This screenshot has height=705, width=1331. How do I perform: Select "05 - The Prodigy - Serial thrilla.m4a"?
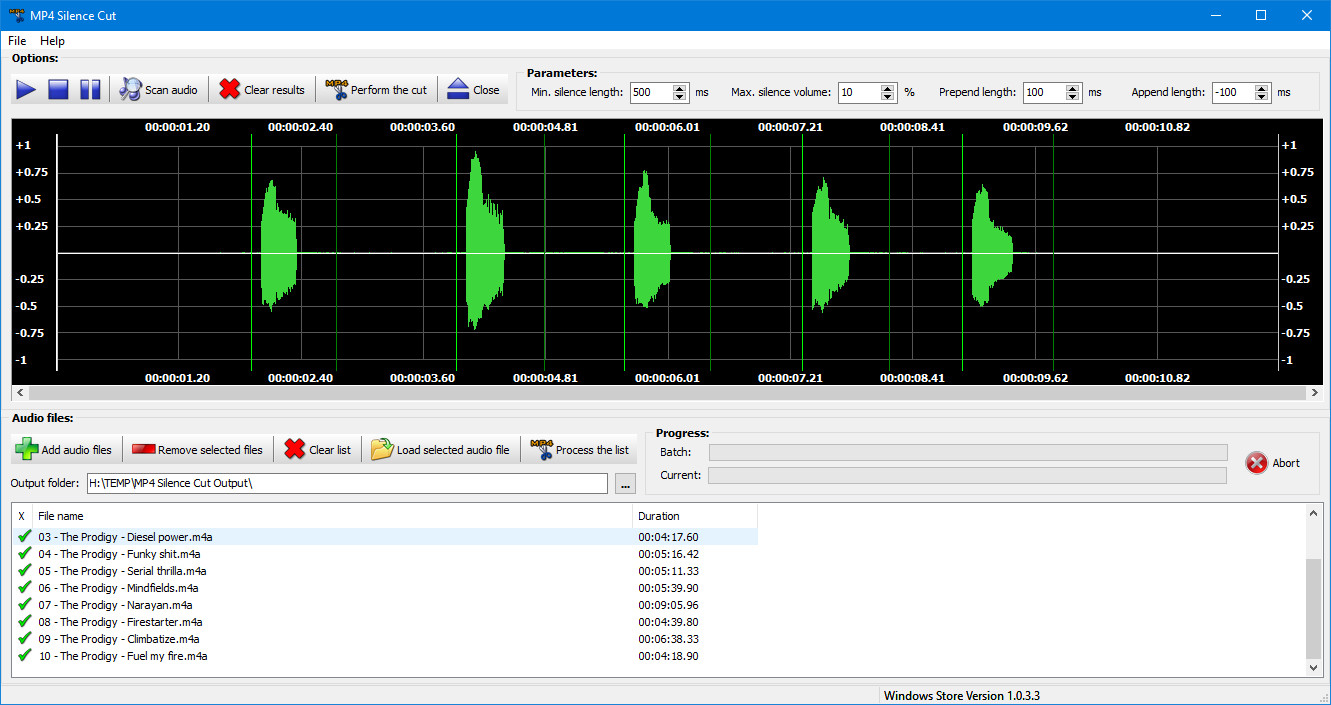click(123, 571)
